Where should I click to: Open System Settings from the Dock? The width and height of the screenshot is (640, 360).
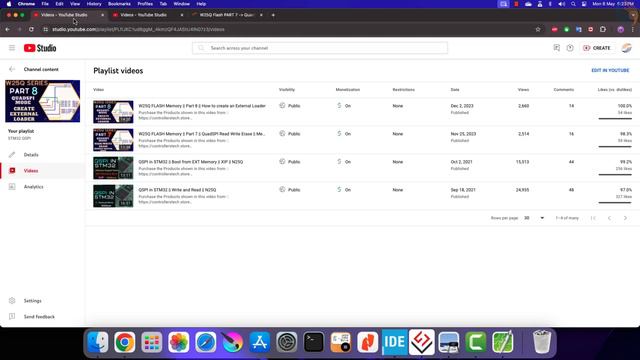[287, 342]
